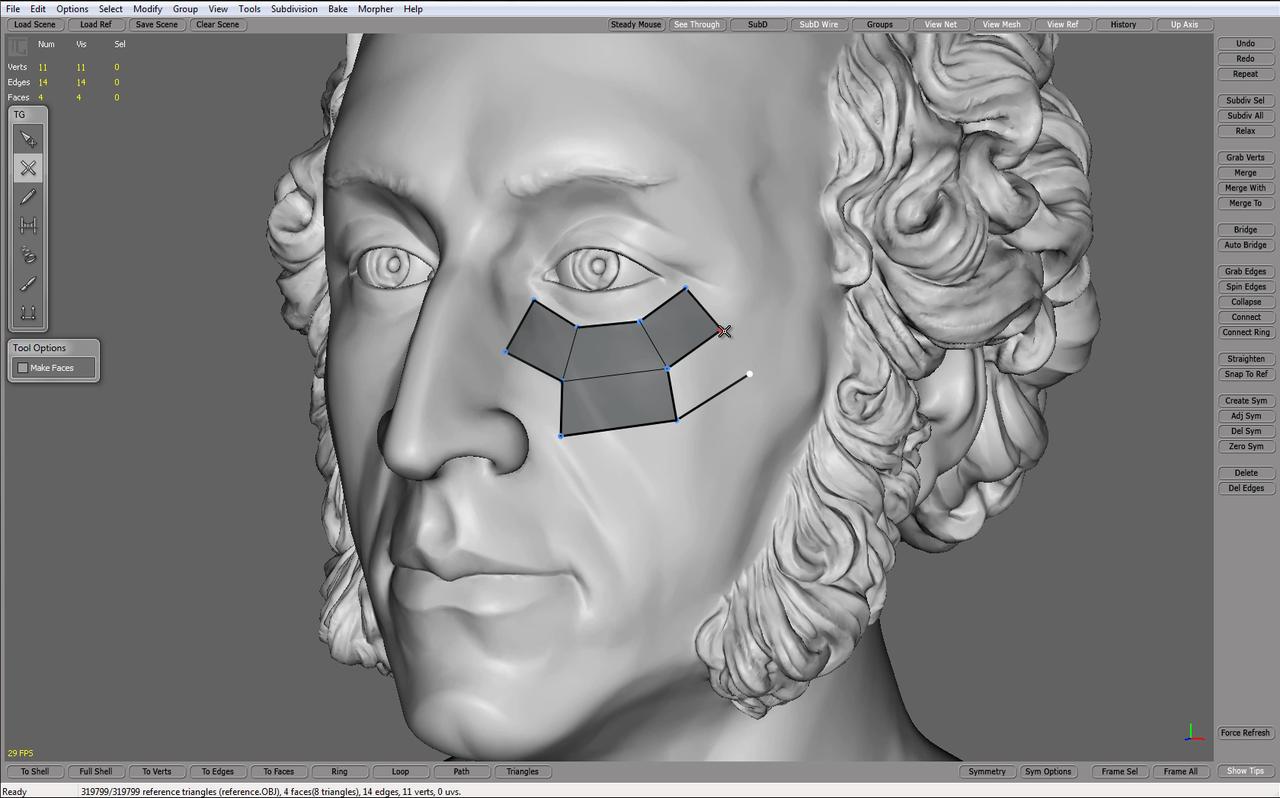Click the Triangles button
The image size is (1280, 798).
523,771
